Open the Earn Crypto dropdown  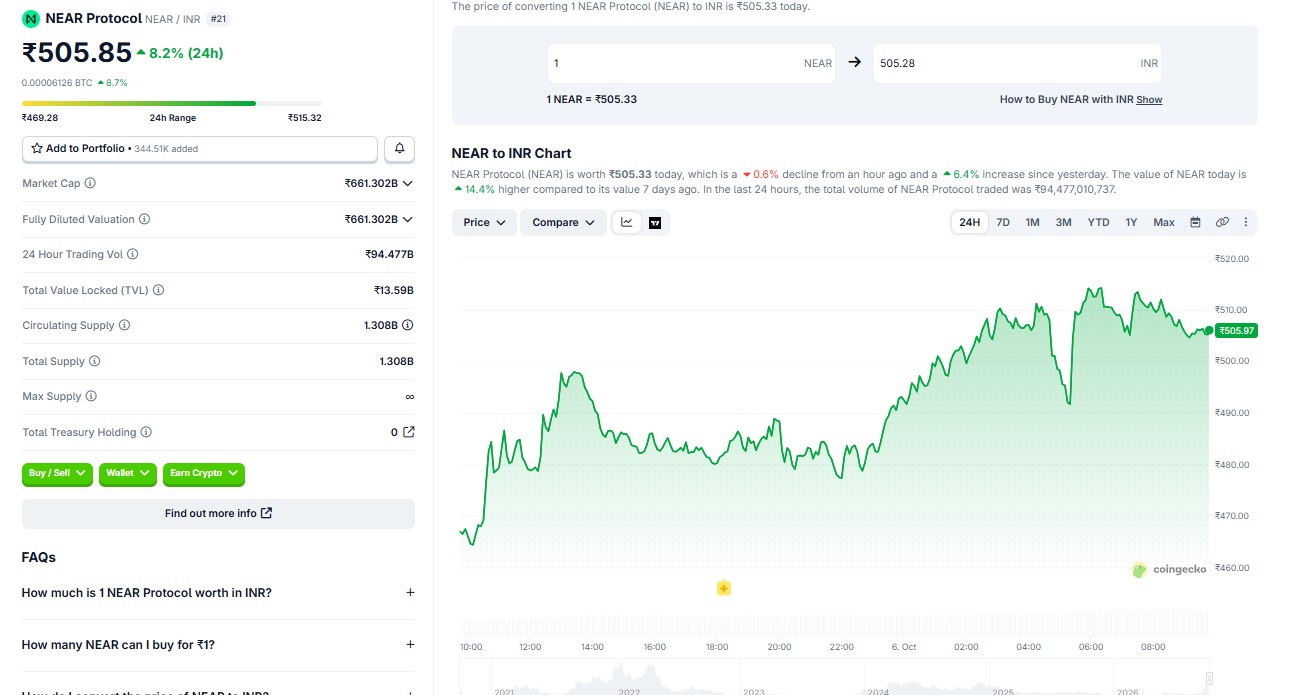pyautogui.click(x=204, y=473)
